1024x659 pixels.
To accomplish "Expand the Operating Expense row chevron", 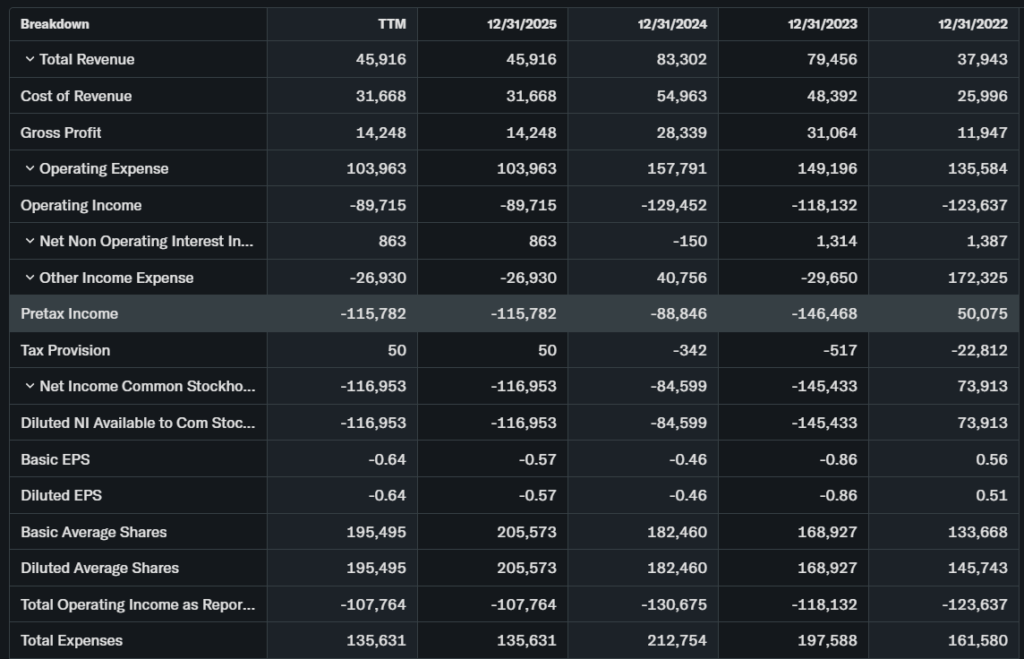I will point(30,169).
